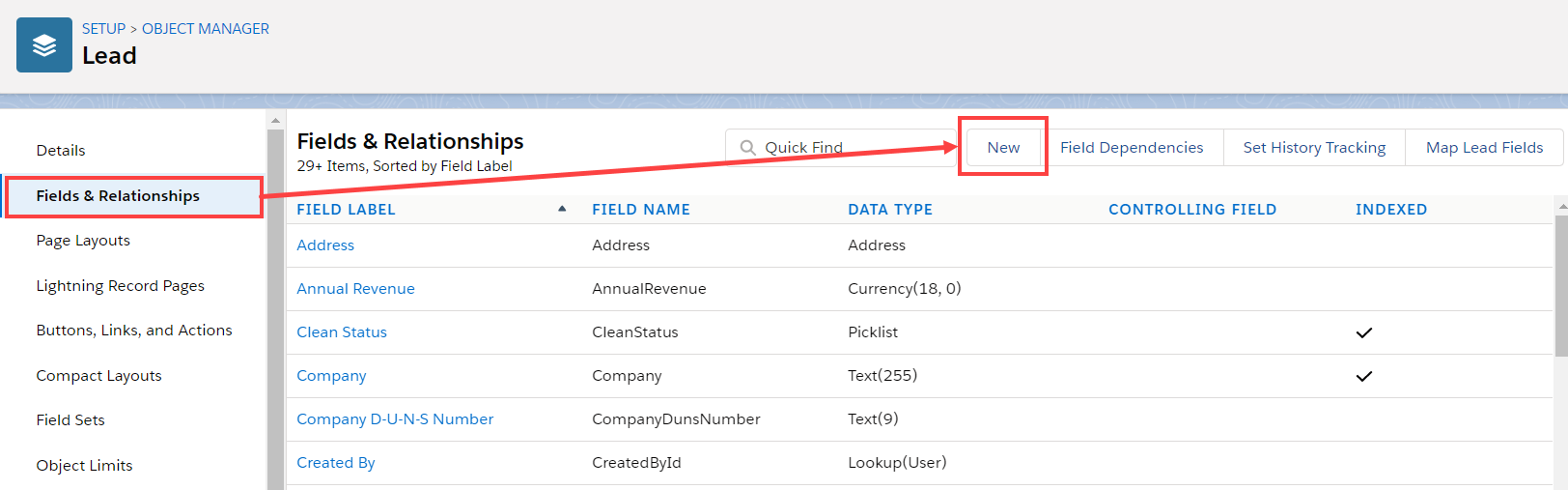Click '29+ Items, Sorted by Field Label' text
The width and height of the screenshot is (1568, 490).
click(x=405, y=166)
